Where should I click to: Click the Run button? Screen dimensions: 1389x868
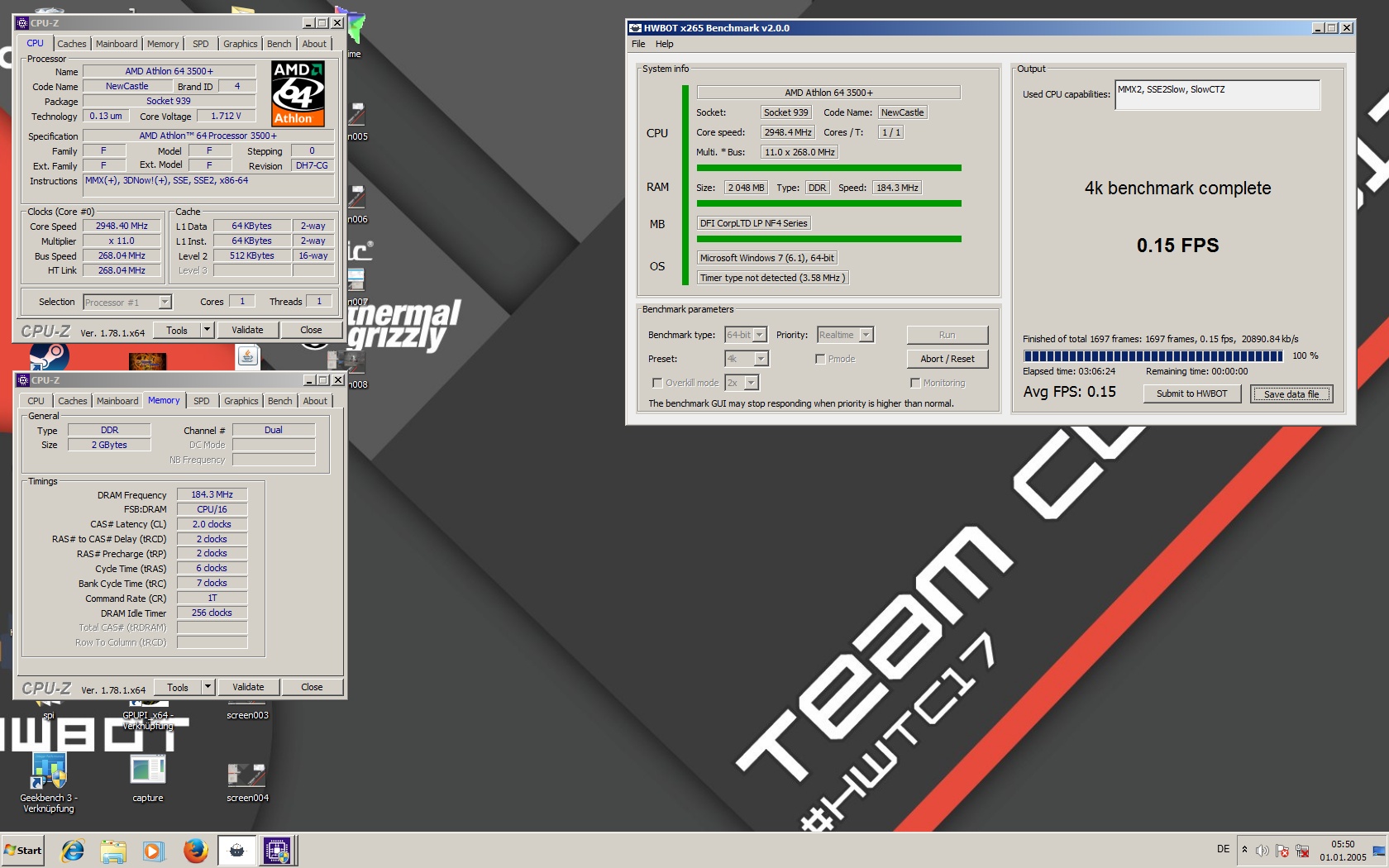(947, 335)
